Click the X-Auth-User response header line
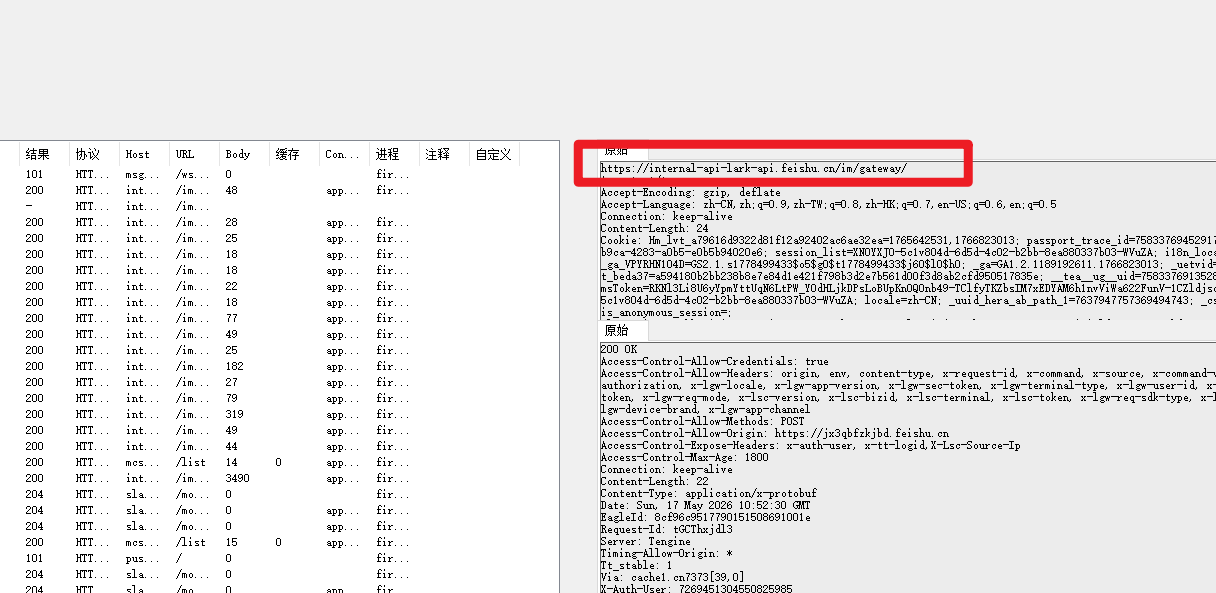The image size is (1216, 593). tap(696, 588)
